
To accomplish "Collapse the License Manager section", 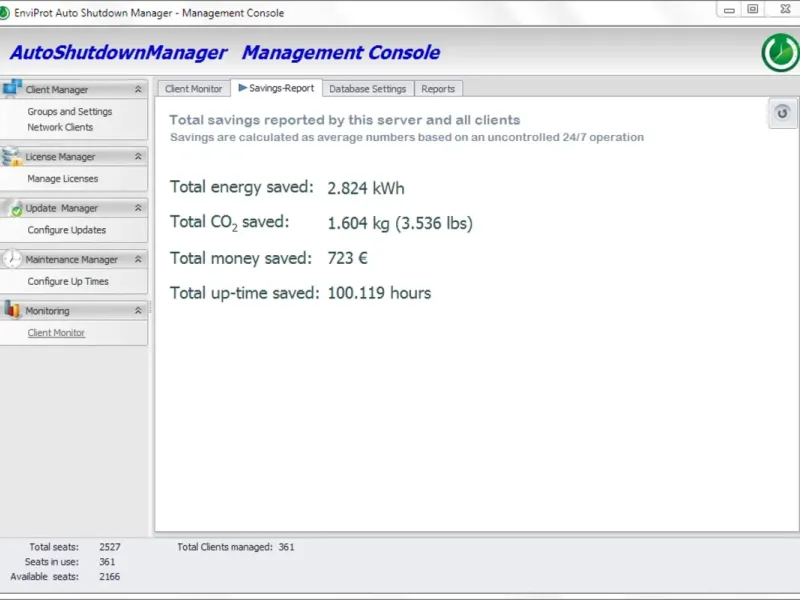I will [138, 157].
